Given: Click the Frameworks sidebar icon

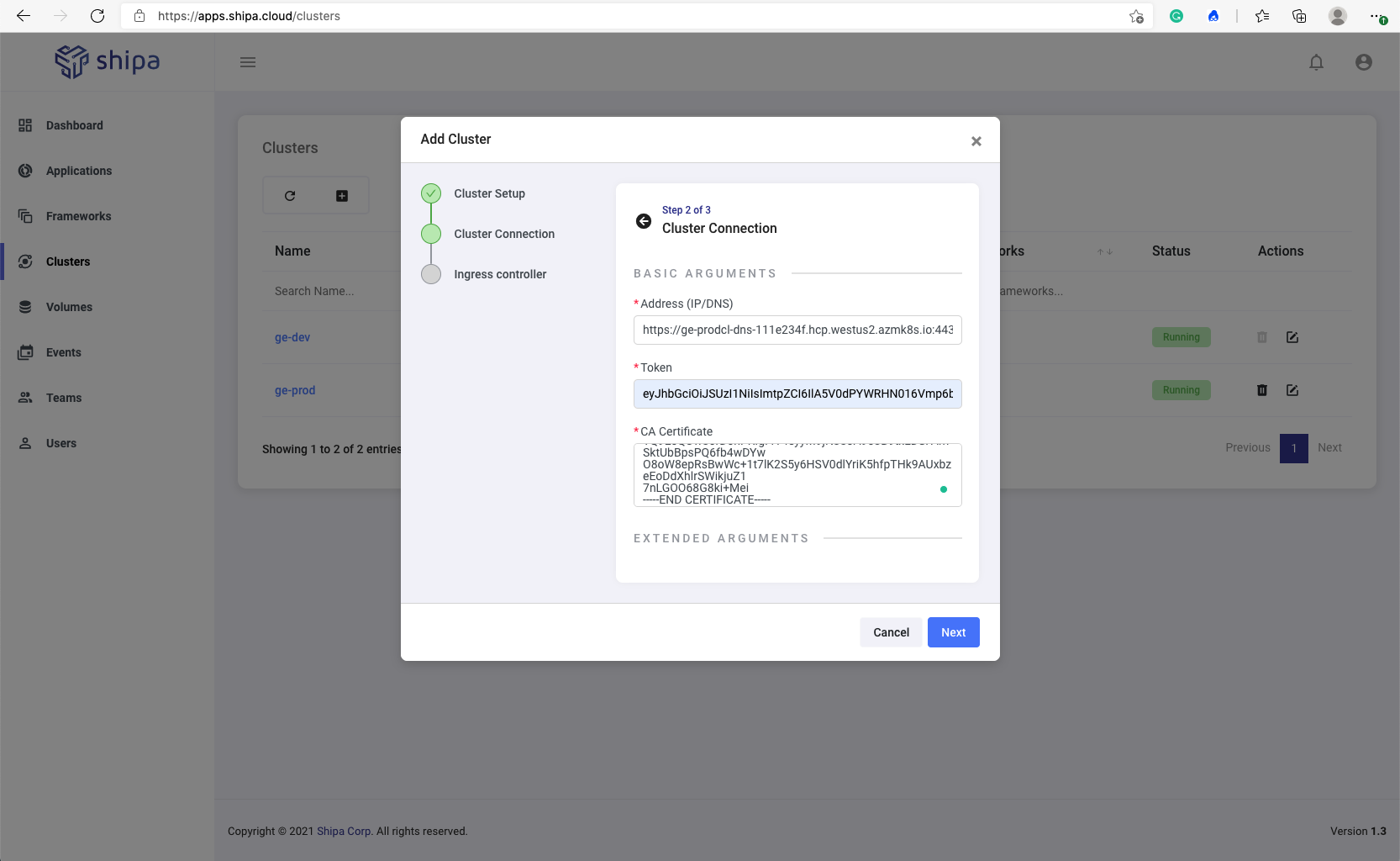Looking at the screenshot, I should [25, 216].
